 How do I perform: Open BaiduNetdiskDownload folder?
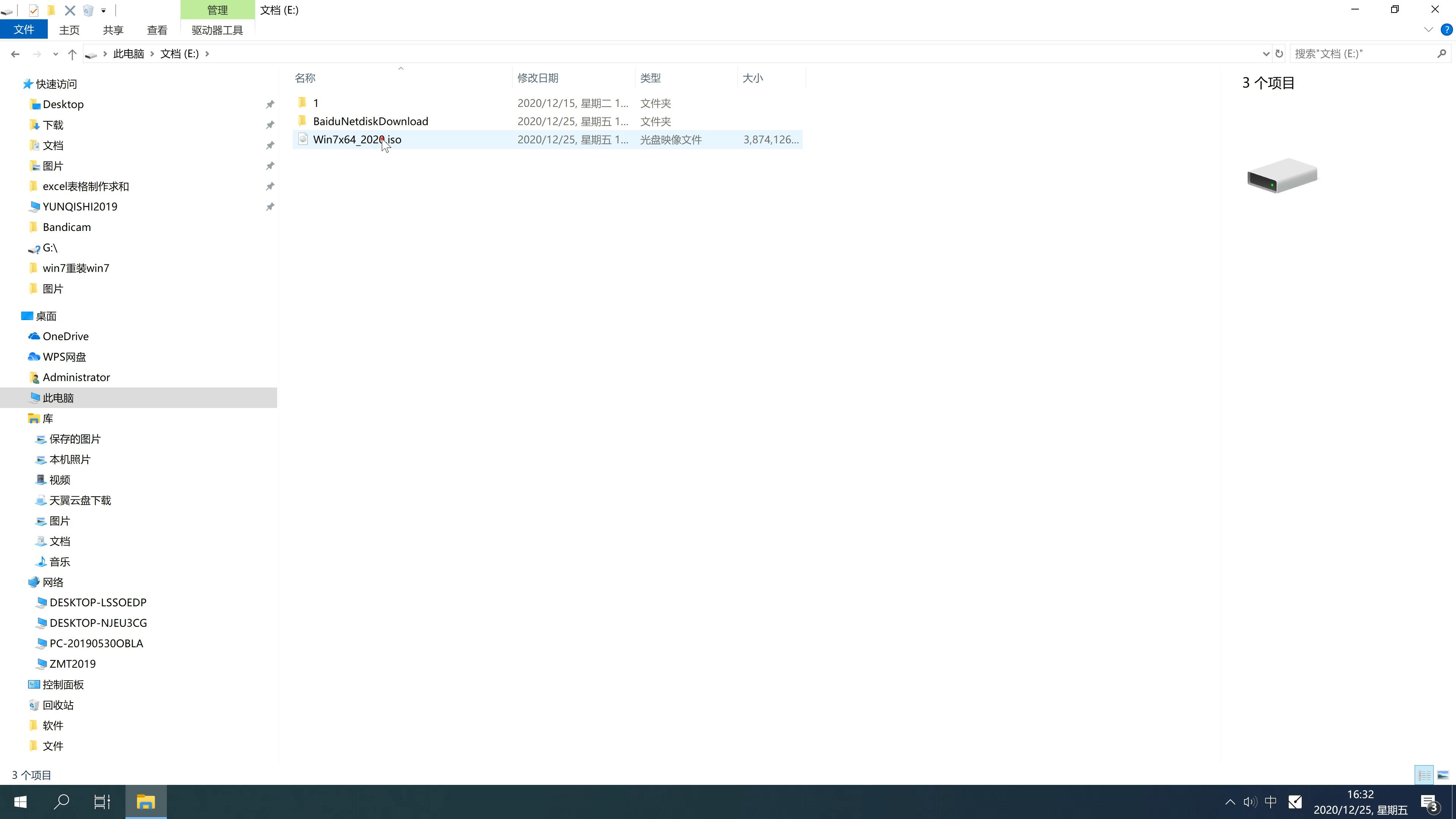tap(370, 121)
